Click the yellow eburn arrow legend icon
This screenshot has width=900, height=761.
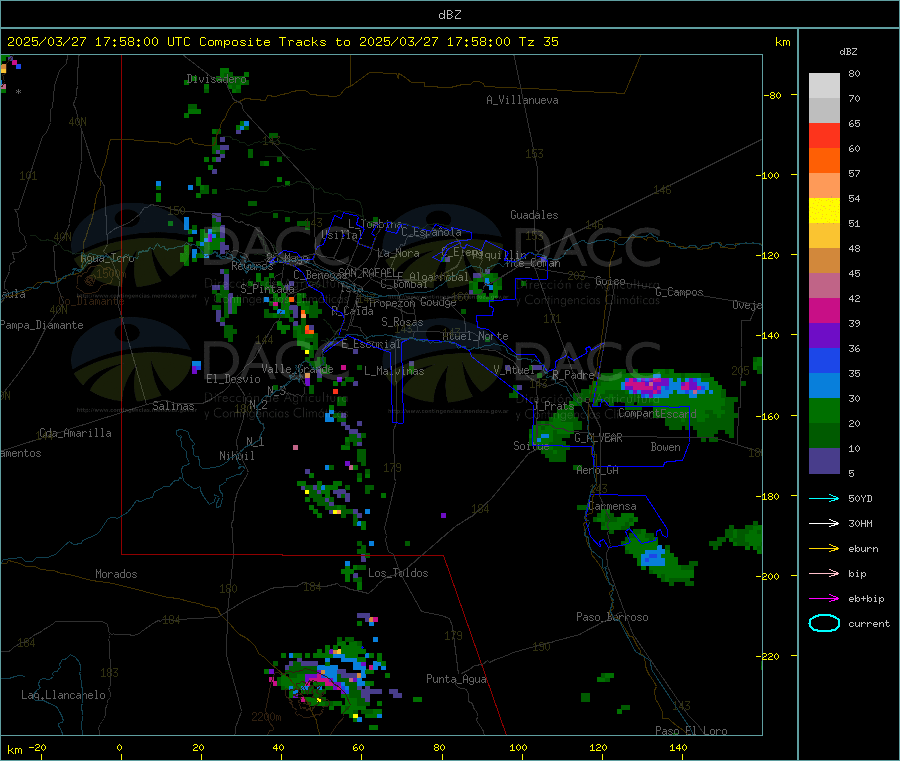click(x=824, y=548)
